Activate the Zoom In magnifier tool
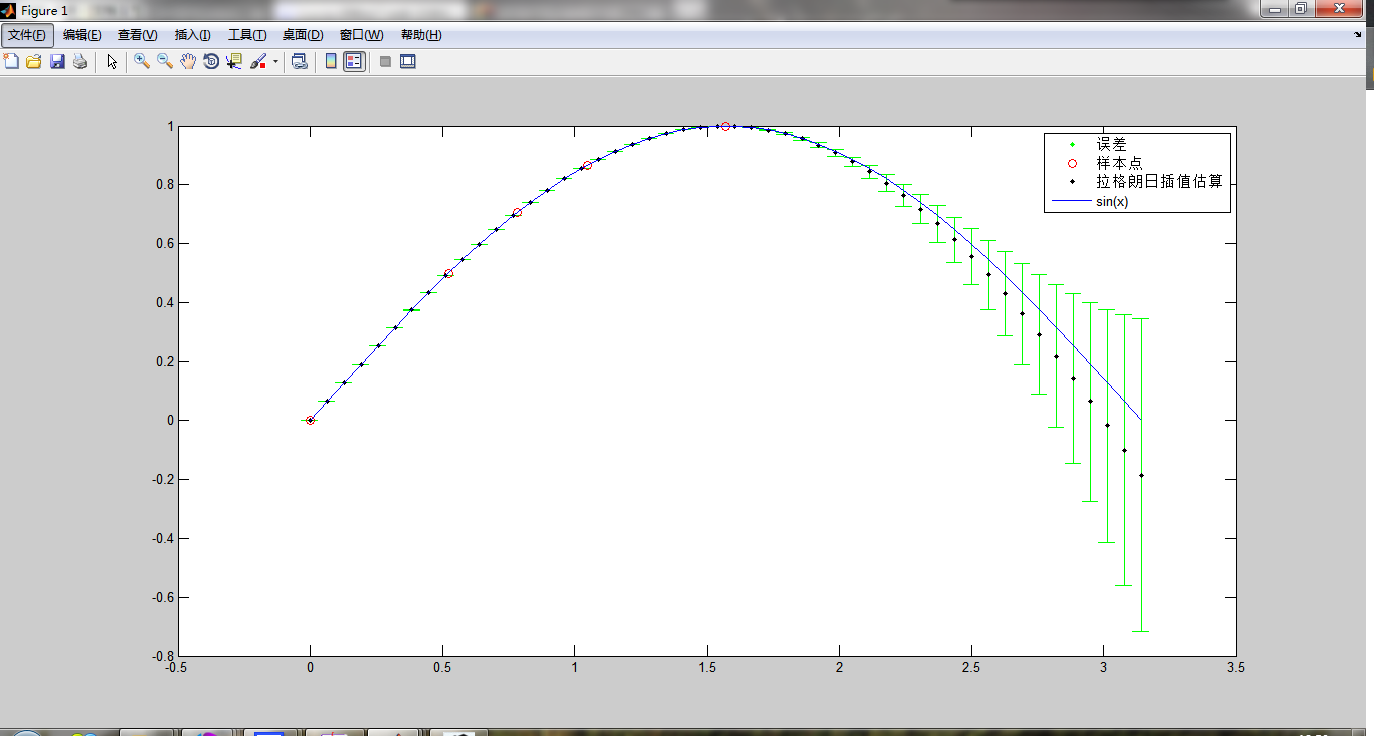This screenshot has width=1374, height=736. point(142,61)
